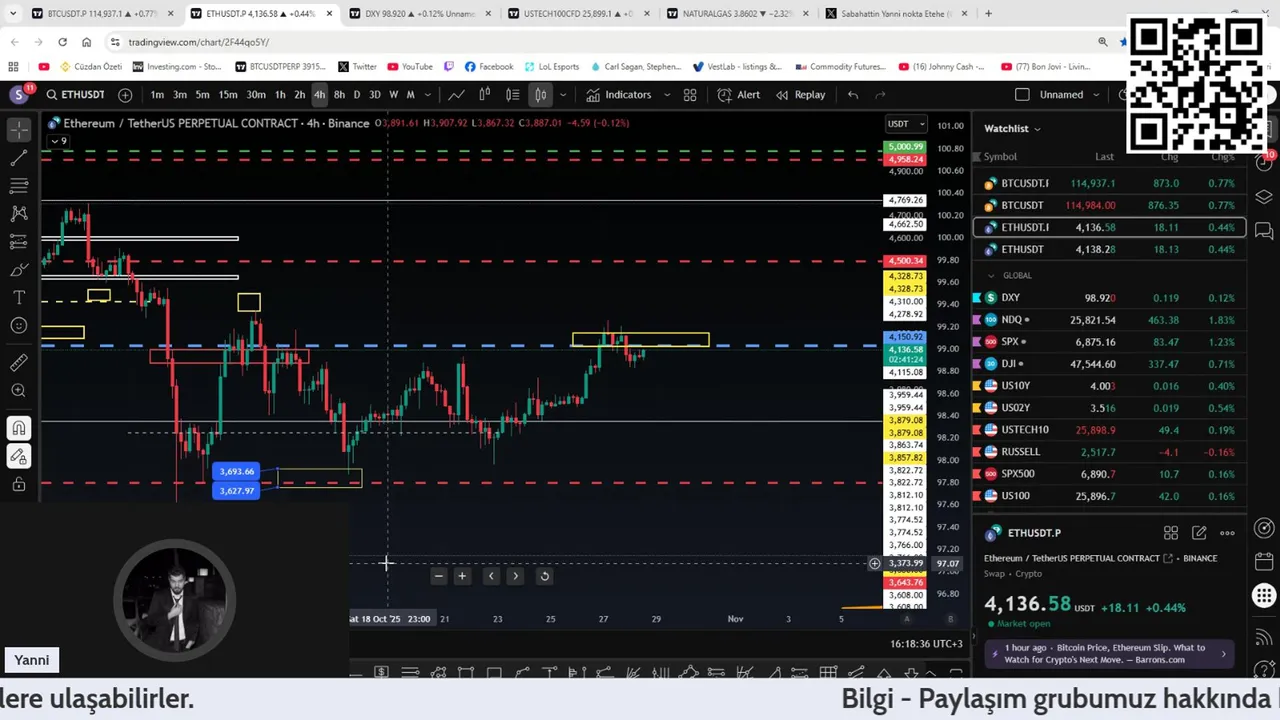Open the Indicators dialog
1280x720 pixels.
pos(619,95)
